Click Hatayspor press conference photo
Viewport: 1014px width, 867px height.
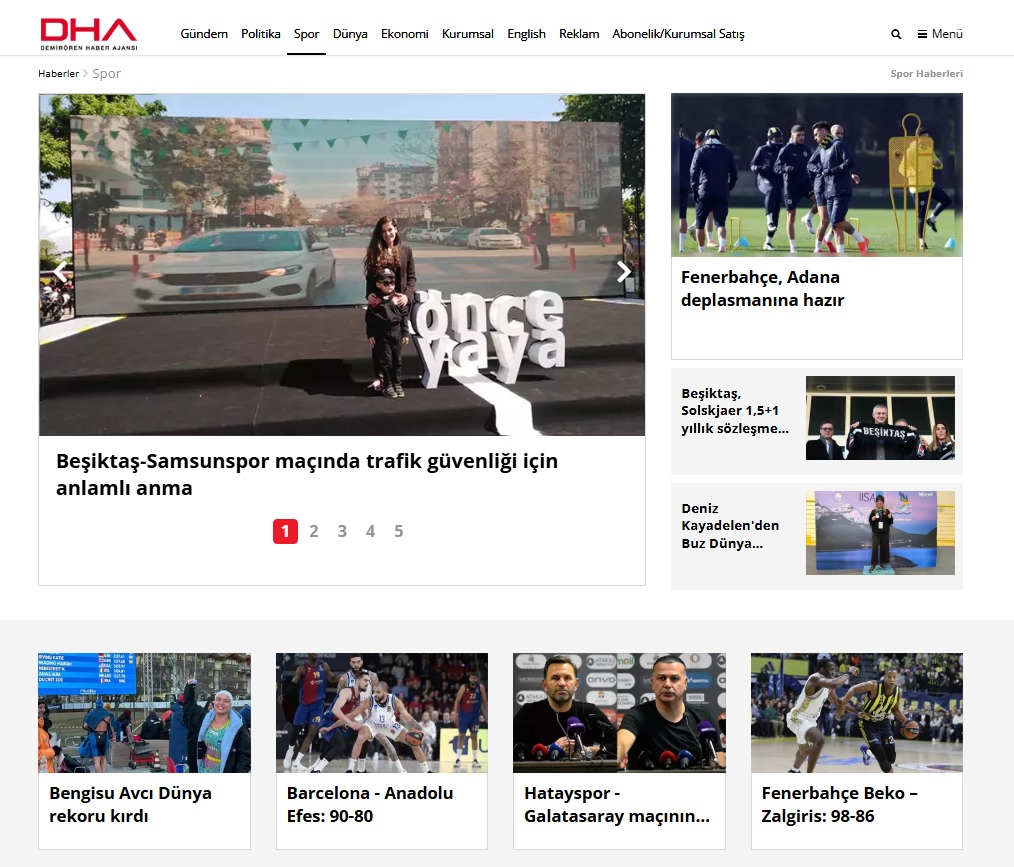[619, 712]
